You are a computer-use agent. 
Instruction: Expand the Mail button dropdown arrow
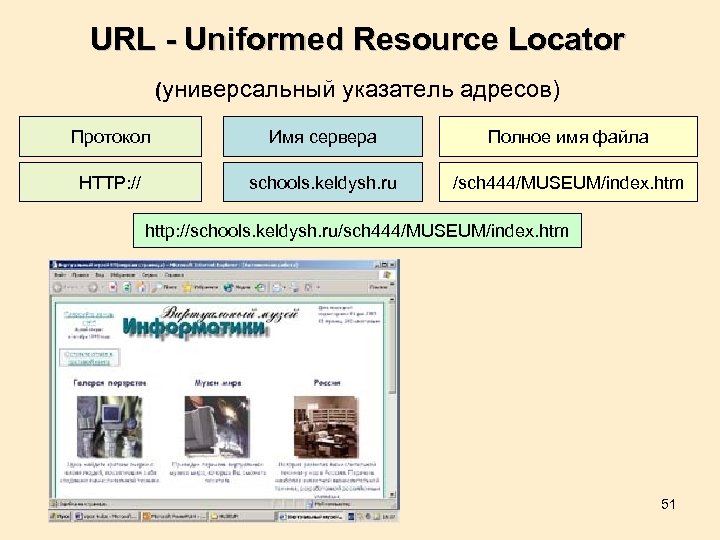tap(285, 287)
